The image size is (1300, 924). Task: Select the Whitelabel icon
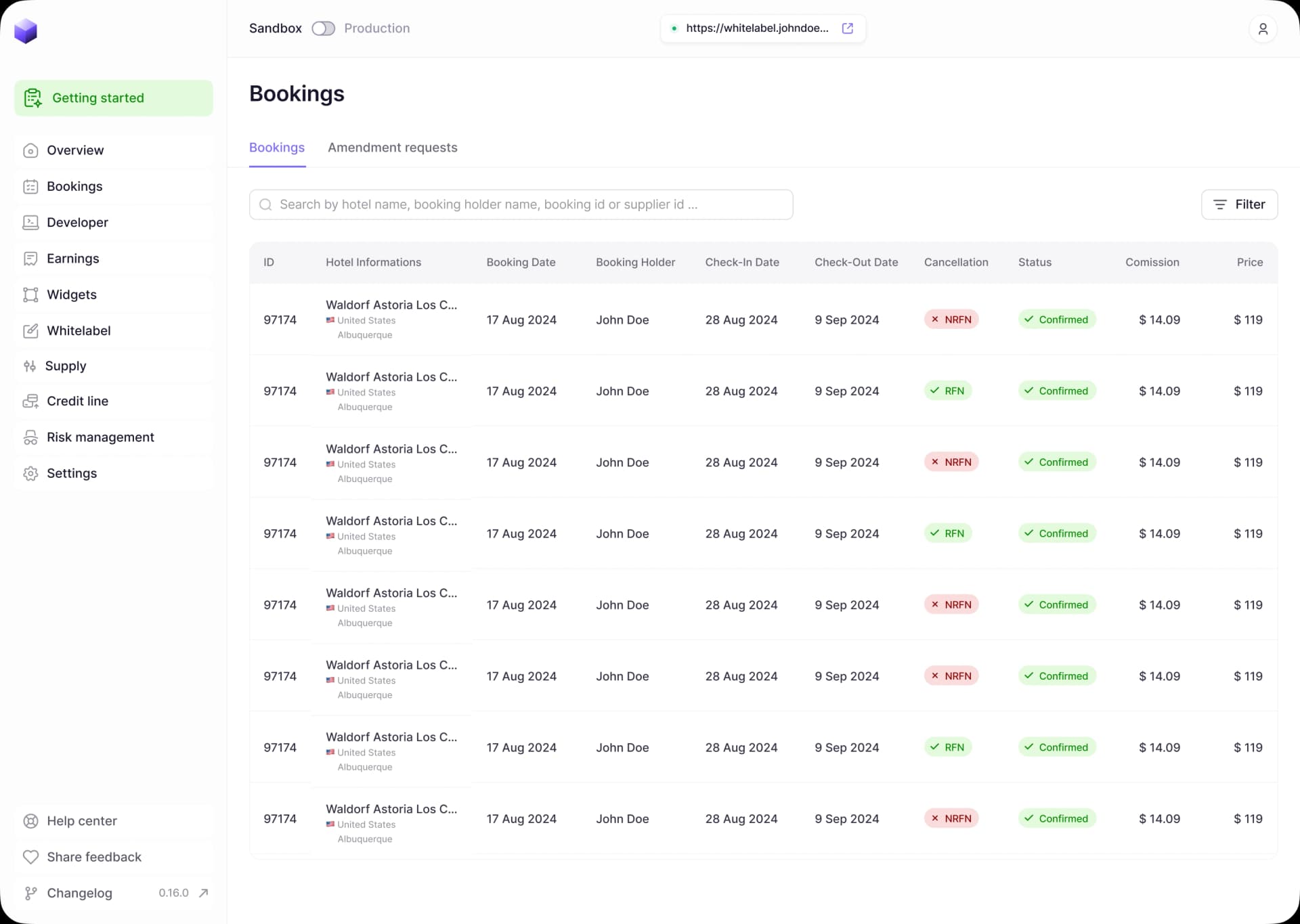coord(31,330)
